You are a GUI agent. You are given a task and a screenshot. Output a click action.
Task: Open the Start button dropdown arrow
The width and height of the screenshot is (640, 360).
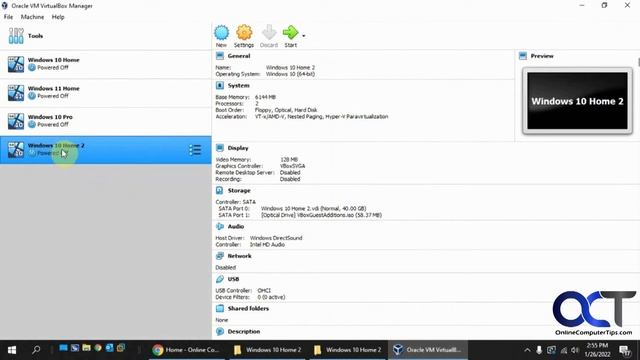tap(304, 36)
